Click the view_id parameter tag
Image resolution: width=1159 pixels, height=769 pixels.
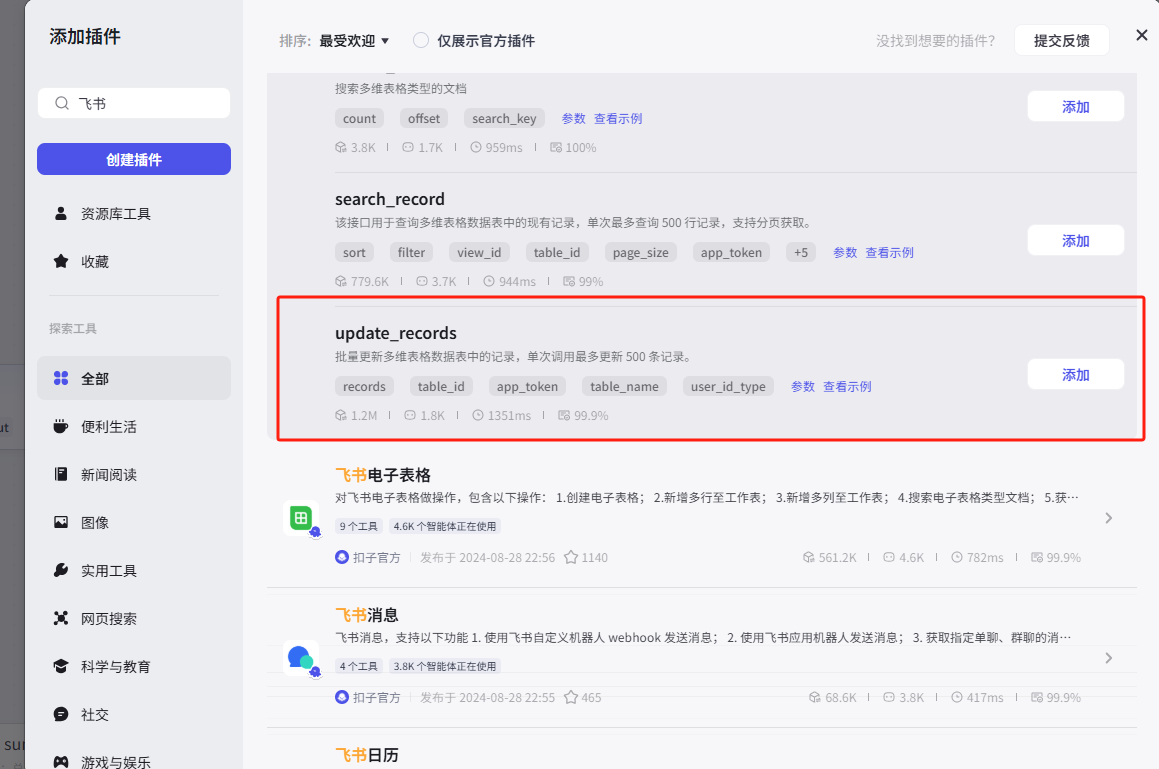pyautogui.click(x=479, y=252)
